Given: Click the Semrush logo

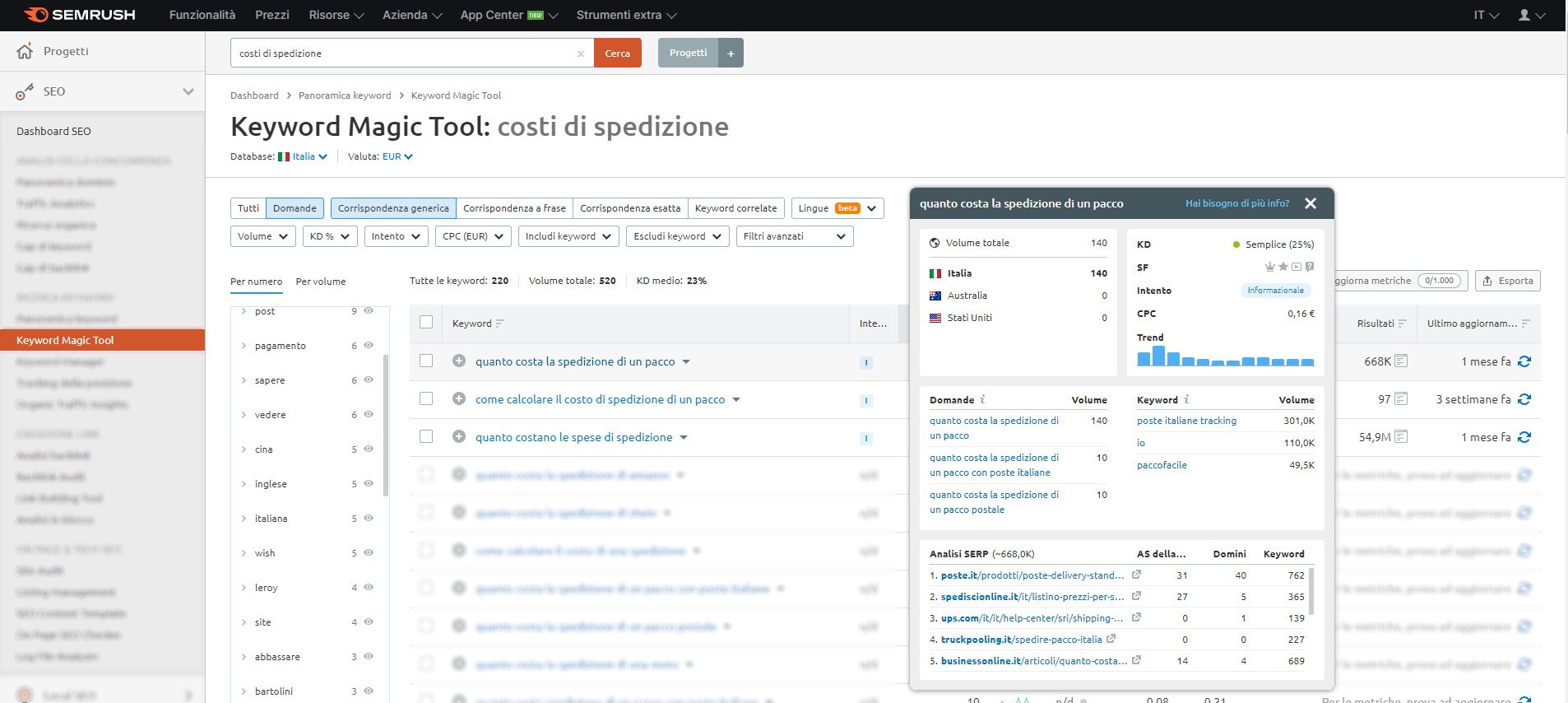Looking at the screenshot, I should click(80, 15).
